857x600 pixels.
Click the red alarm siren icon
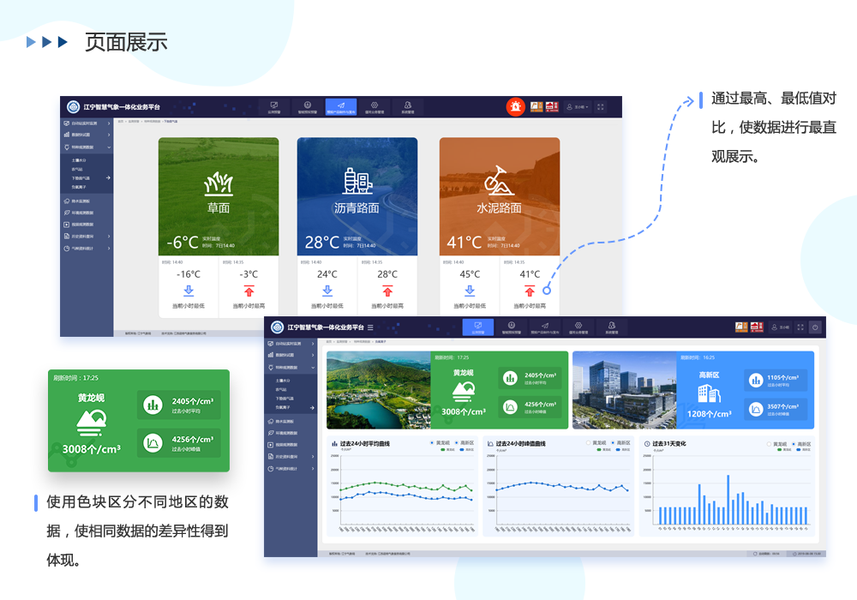click(x=515, y=107)
